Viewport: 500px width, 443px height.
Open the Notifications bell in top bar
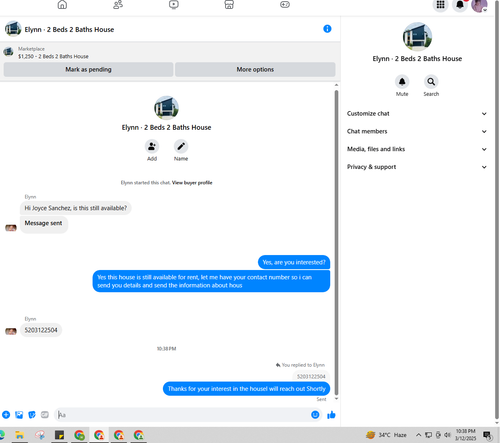[x=460, y=5]
